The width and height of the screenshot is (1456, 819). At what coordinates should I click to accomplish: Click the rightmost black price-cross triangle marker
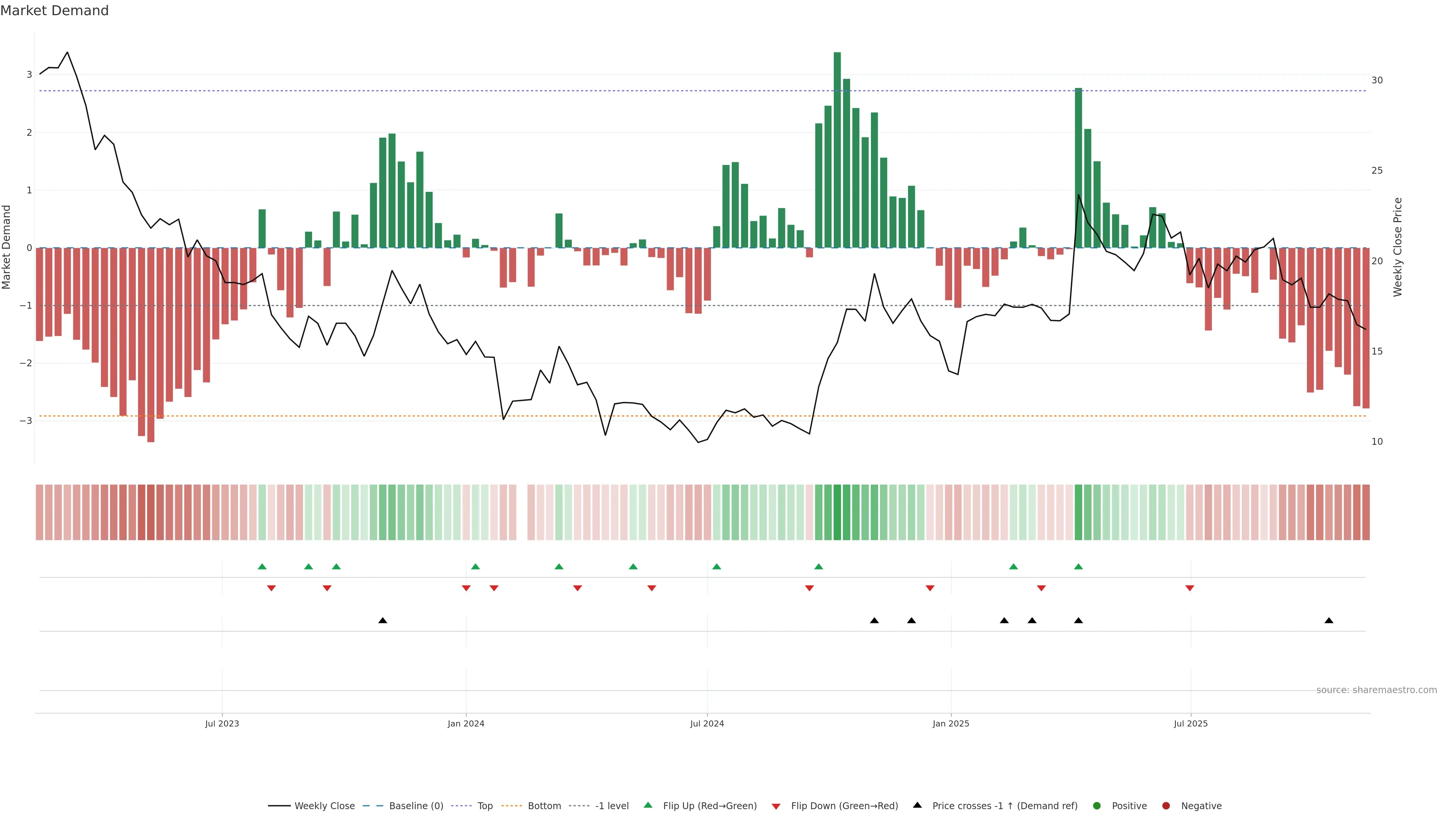[1329, 621]
